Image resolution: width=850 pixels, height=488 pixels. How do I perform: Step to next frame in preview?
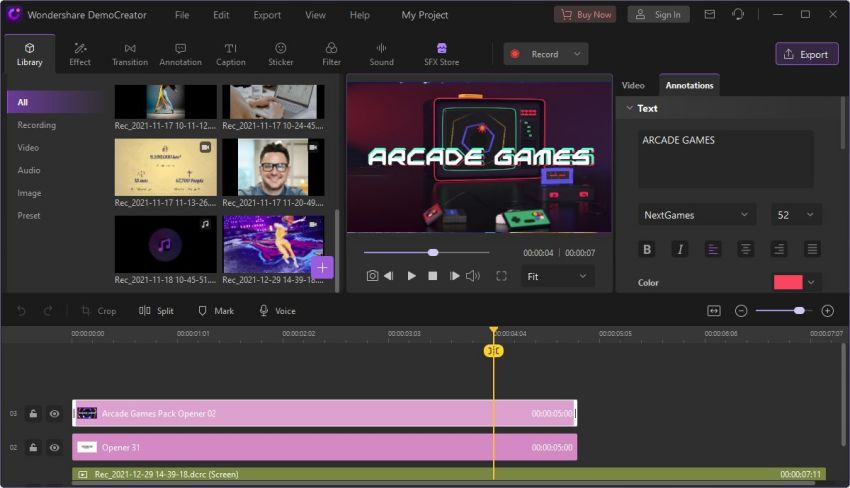[454, 276]
